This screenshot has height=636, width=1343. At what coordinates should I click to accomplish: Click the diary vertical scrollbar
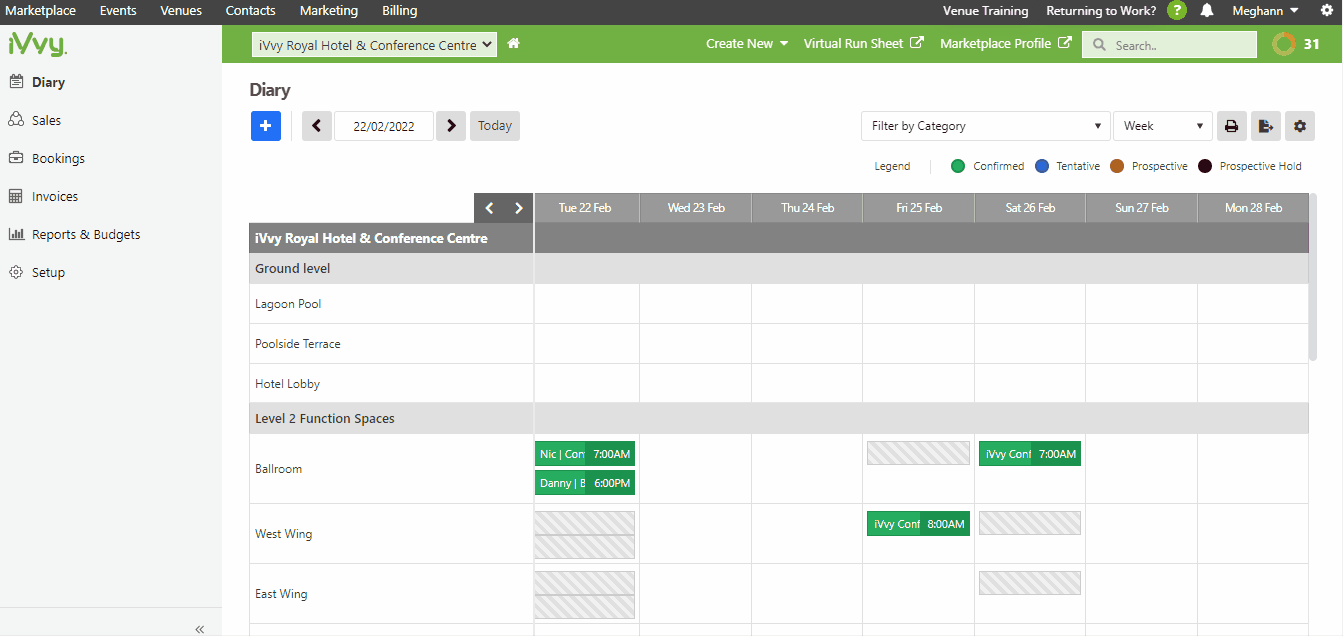1313,276
